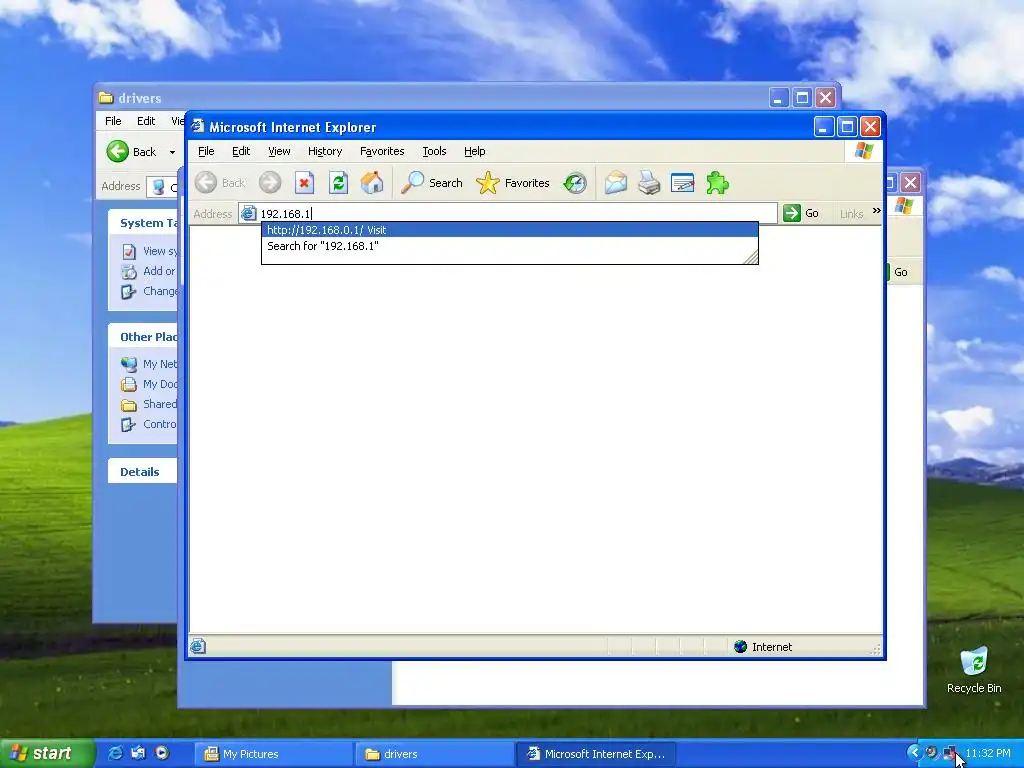Click Show Desktop in Quick Launch
The width and height of the screenshot is (1024, 768).
(x=138, y=753)
